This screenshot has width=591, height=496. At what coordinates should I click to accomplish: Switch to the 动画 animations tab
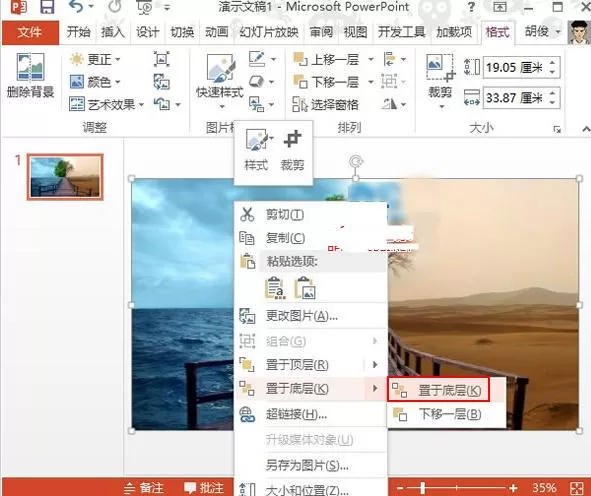(217, 32)
